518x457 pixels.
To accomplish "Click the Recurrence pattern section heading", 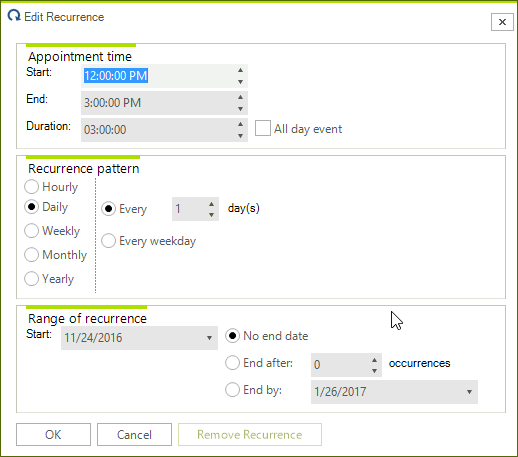I will [x=84, y=169].
